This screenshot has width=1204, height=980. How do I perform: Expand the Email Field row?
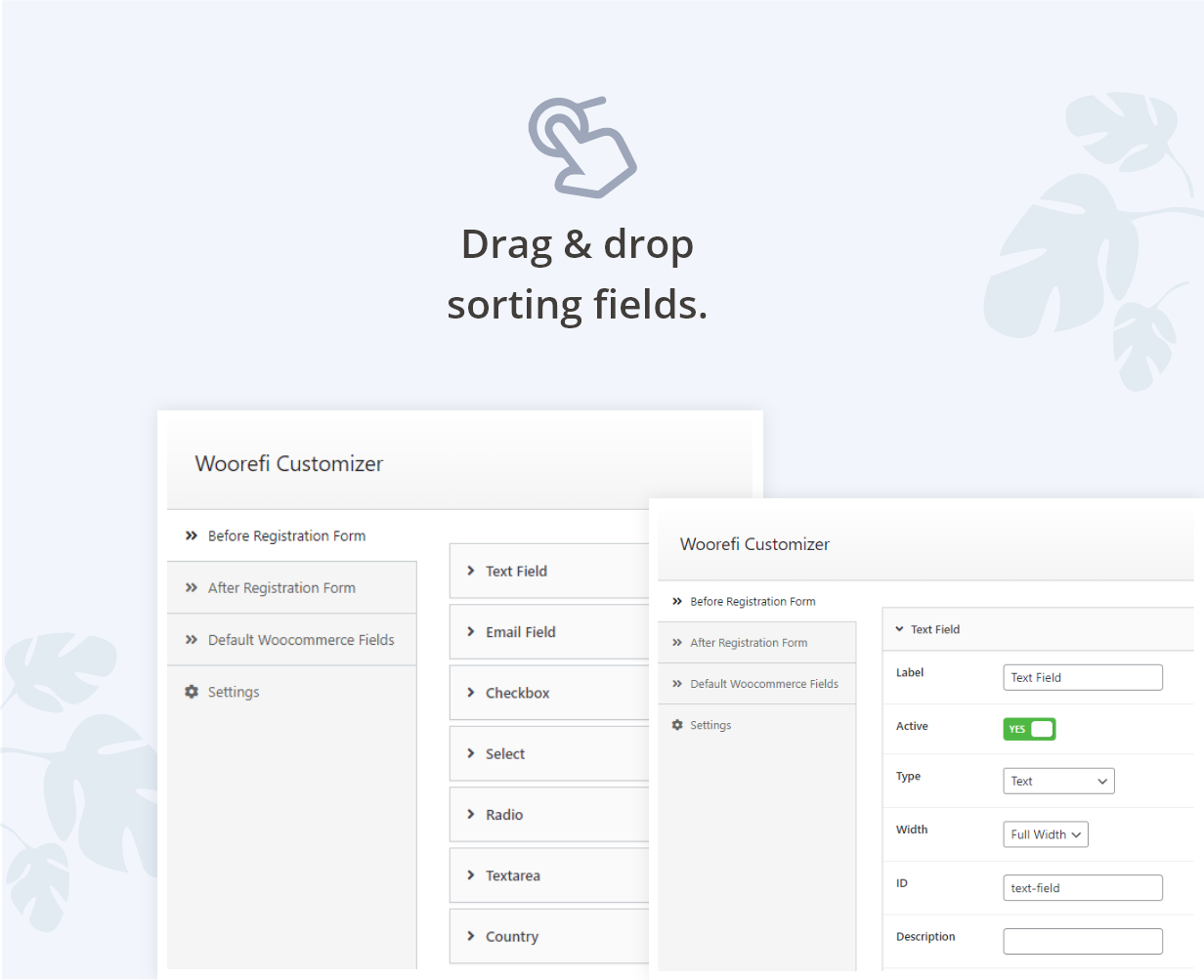[549, 631]
